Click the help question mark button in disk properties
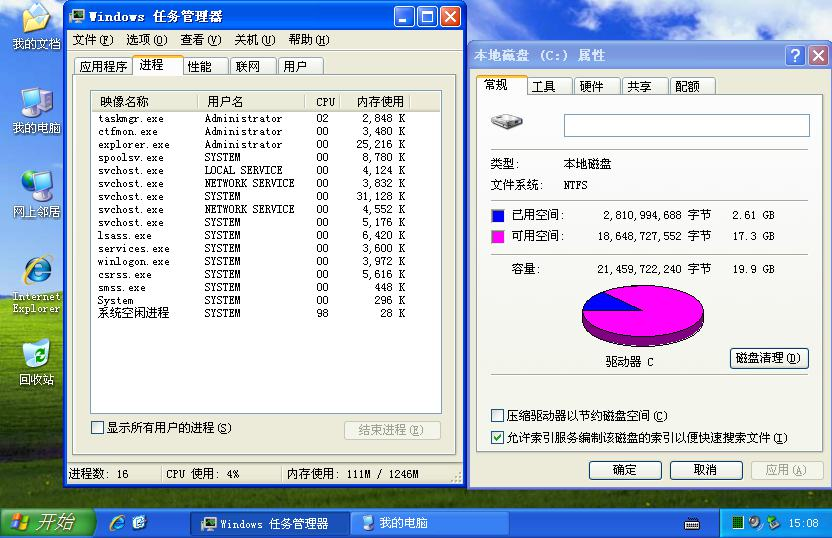 click(795, 56)
